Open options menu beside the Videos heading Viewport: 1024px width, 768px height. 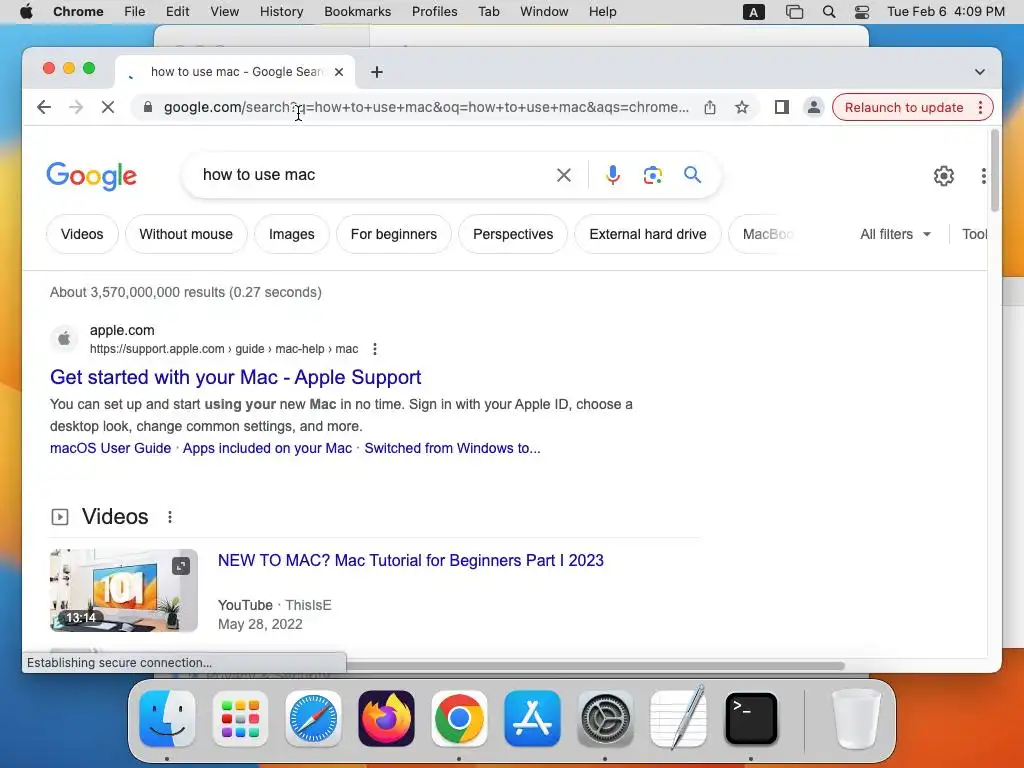point(170,517)
